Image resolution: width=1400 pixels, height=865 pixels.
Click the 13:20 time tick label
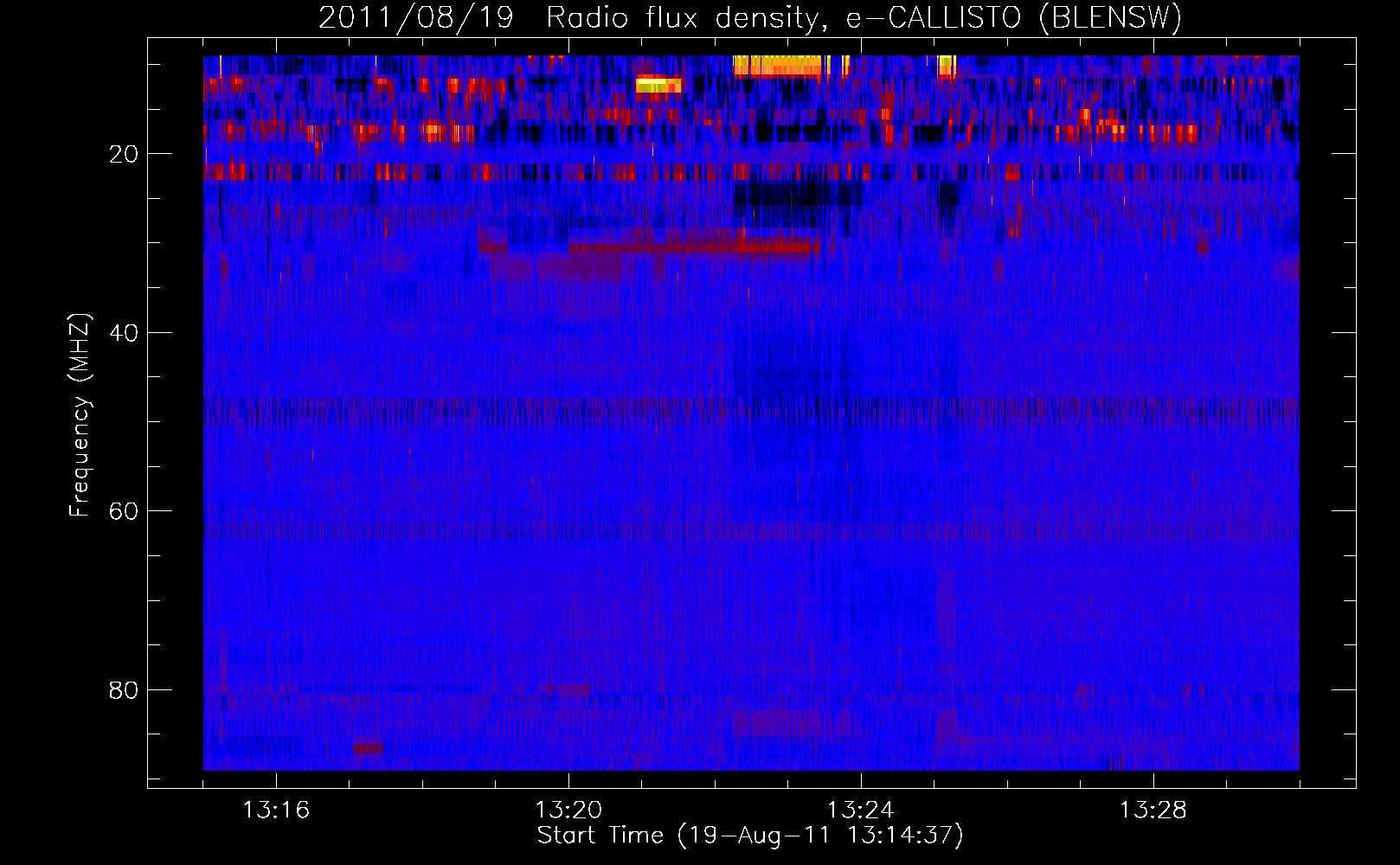tap(568, 810)
